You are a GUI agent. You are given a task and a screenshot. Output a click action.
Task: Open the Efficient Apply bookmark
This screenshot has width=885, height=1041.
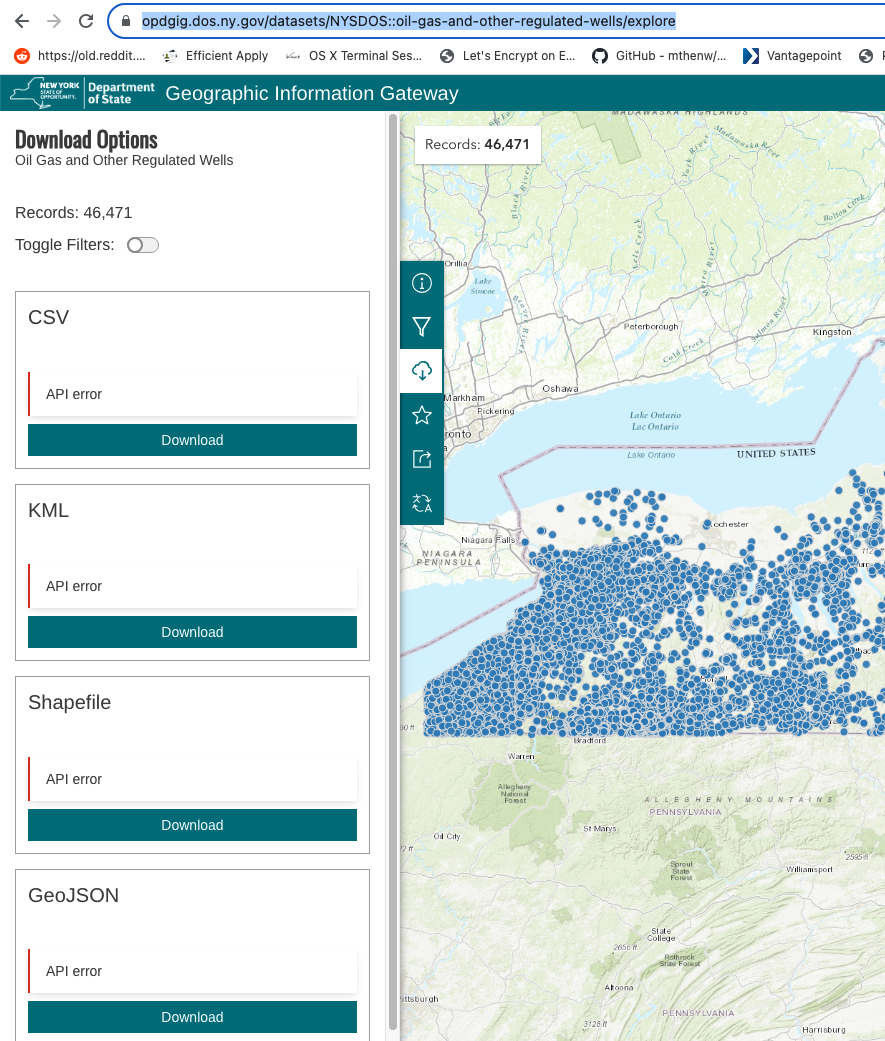tap(216, 56)
